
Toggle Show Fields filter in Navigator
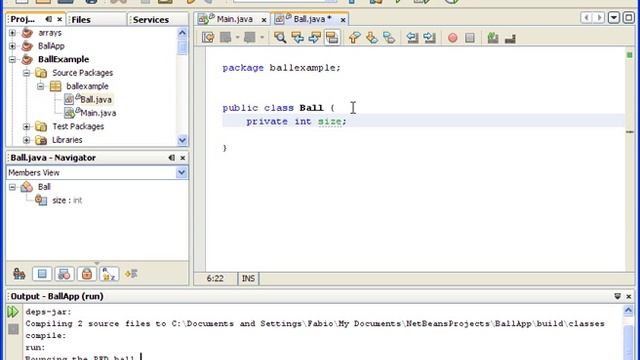[42, 273]
